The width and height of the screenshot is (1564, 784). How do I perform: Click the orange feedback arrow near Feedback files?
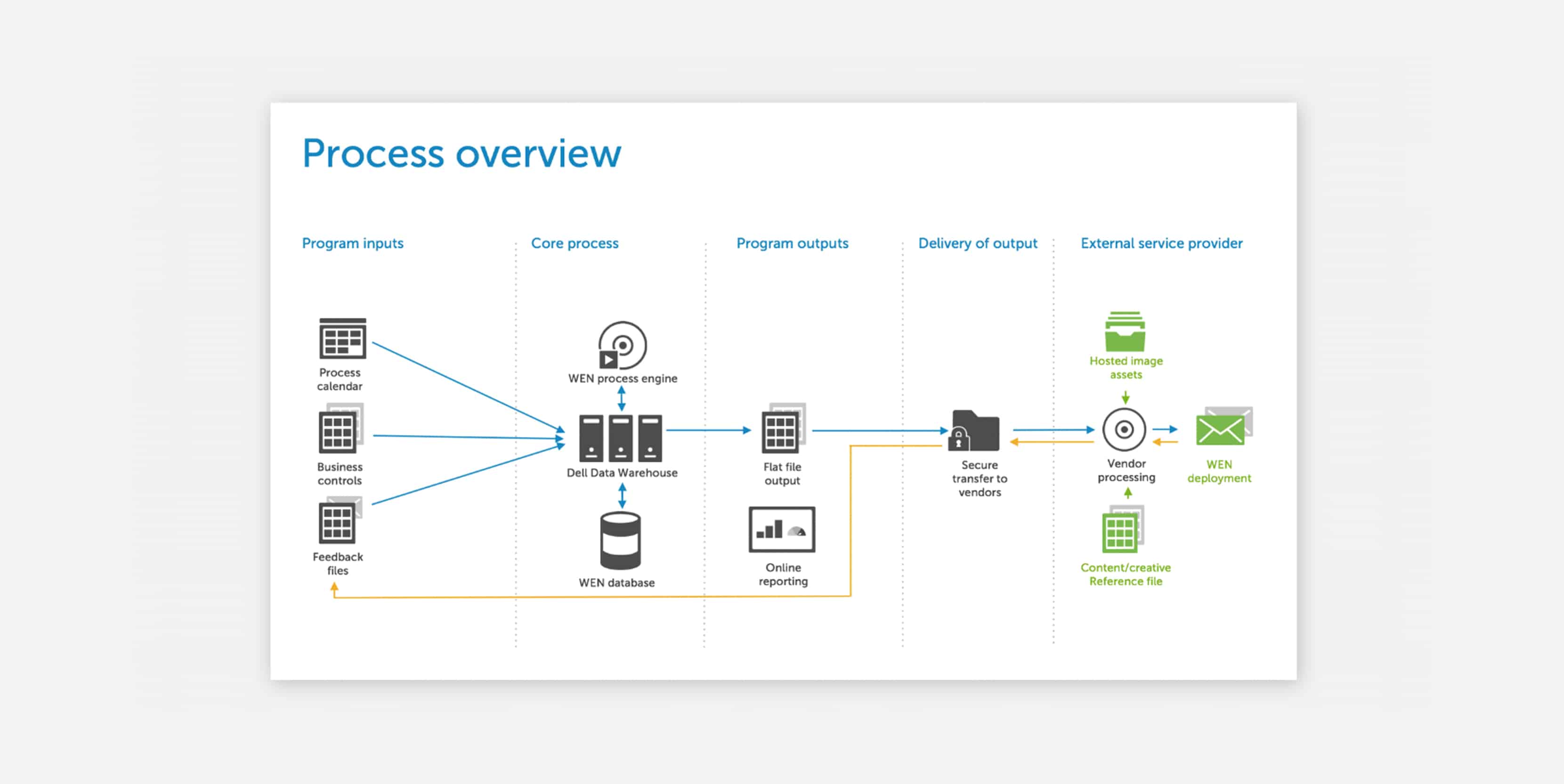(334, 589)
